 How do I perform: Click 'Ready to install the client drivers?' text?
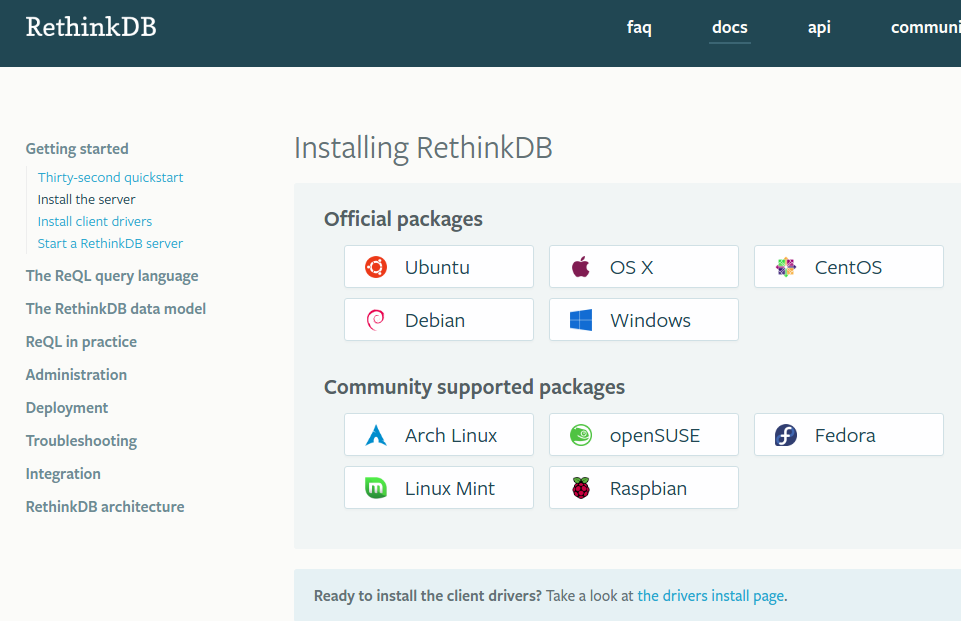(x=428, y=596)
